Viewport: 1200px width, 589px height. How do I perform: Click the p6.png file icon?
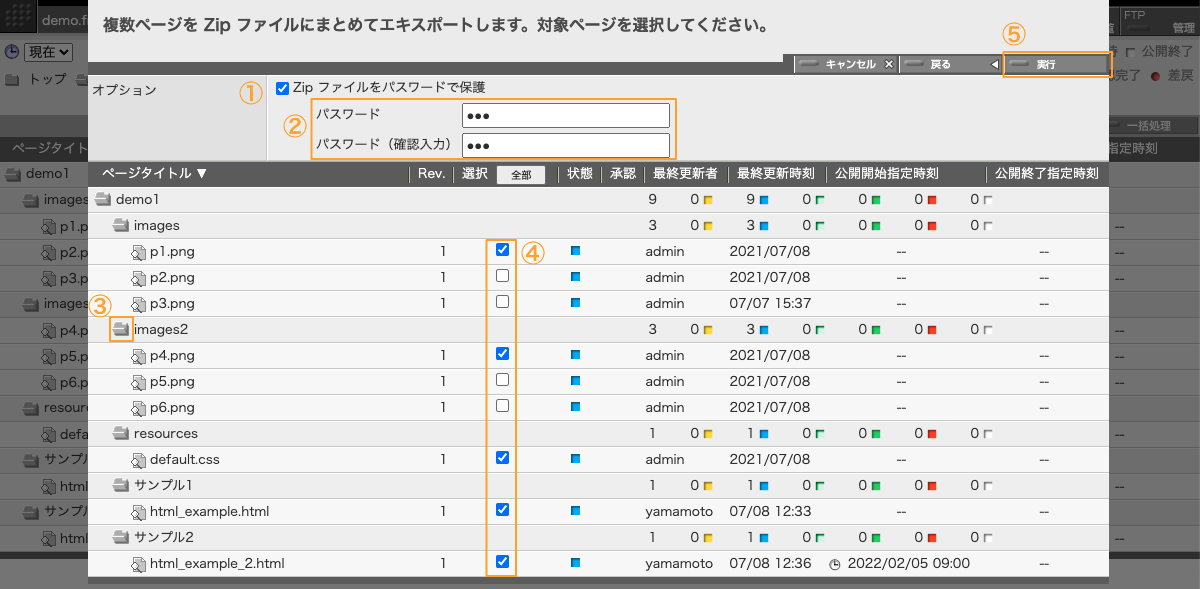click(138, 408)
